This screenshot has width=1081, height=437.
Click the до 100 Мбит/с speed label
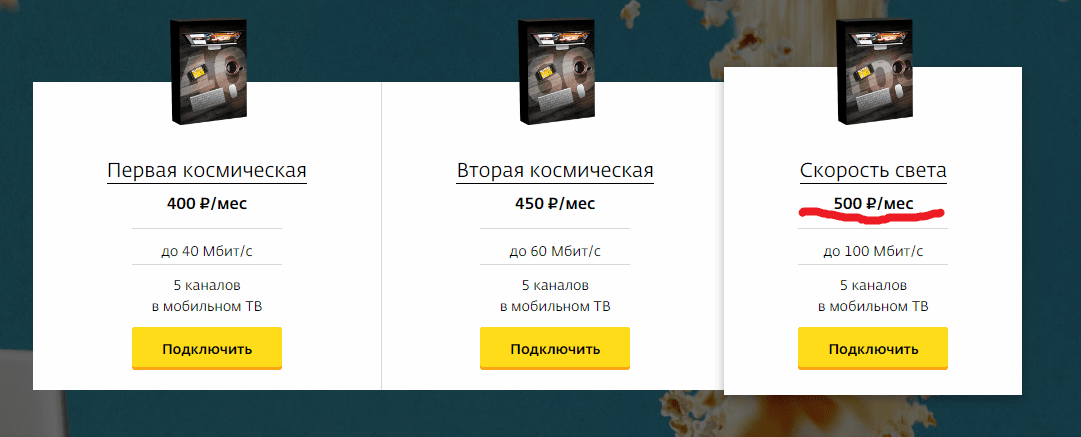click(x=873, y=251)
